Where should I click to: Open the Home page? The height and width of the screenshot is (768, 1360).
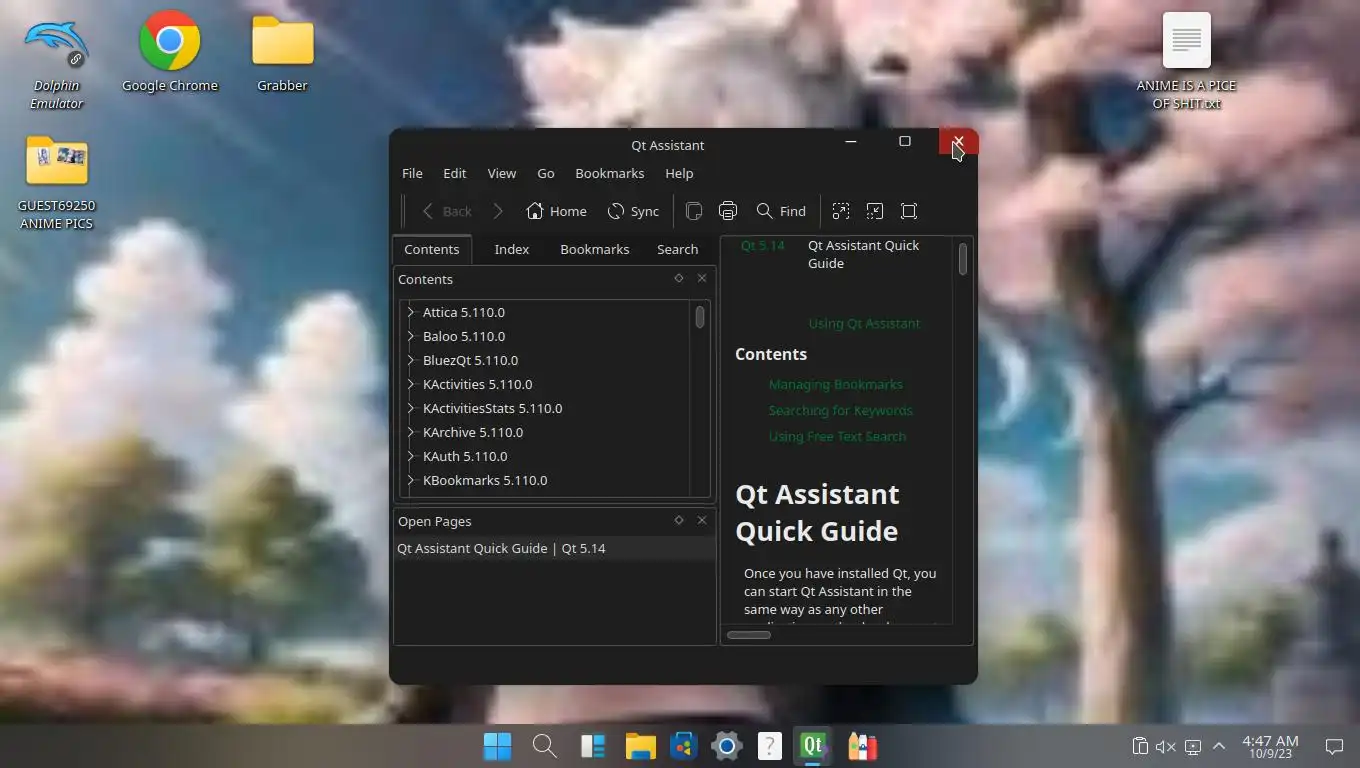tap(556, 211)
